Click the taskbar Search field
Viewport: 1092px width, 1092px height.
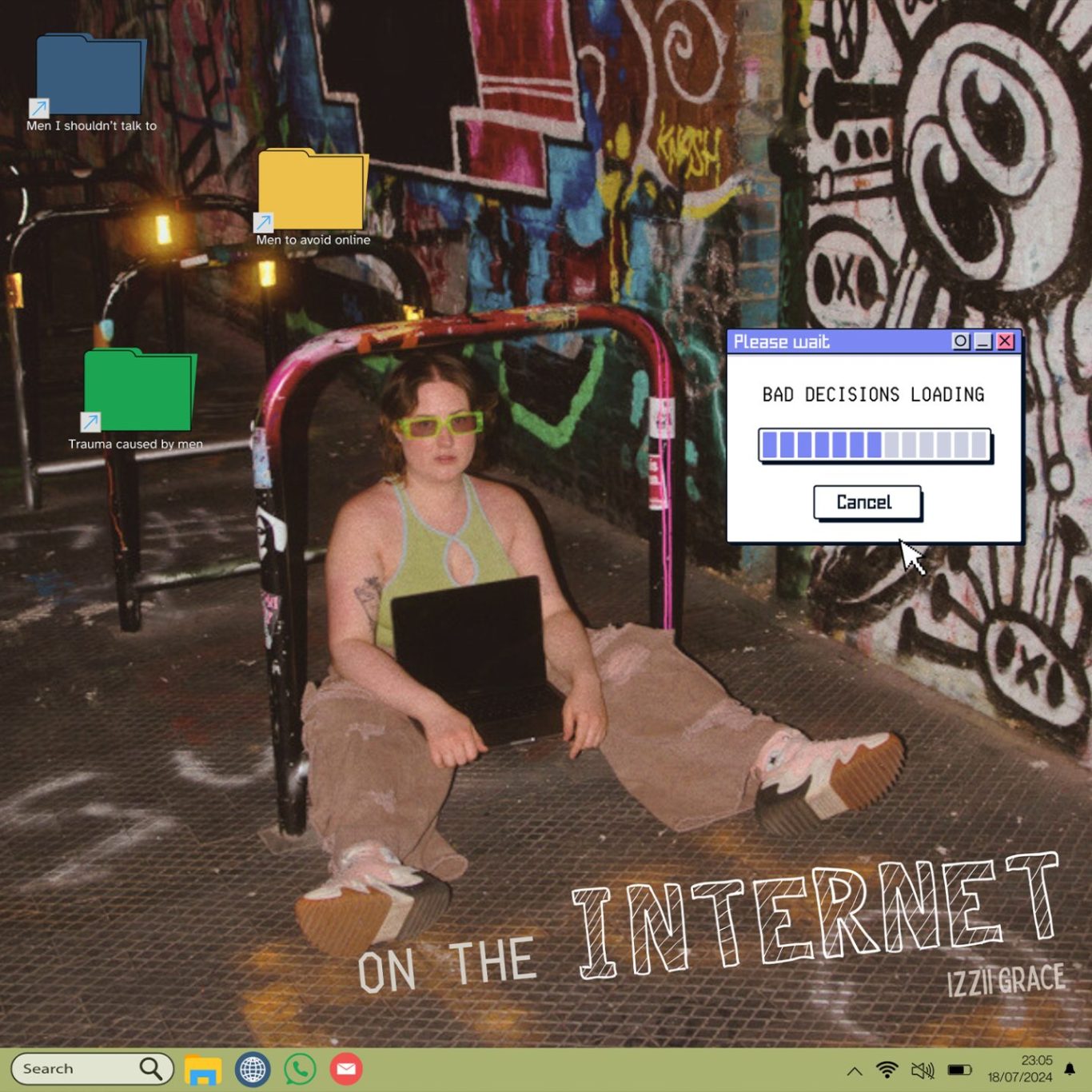tap(92, 1069)
